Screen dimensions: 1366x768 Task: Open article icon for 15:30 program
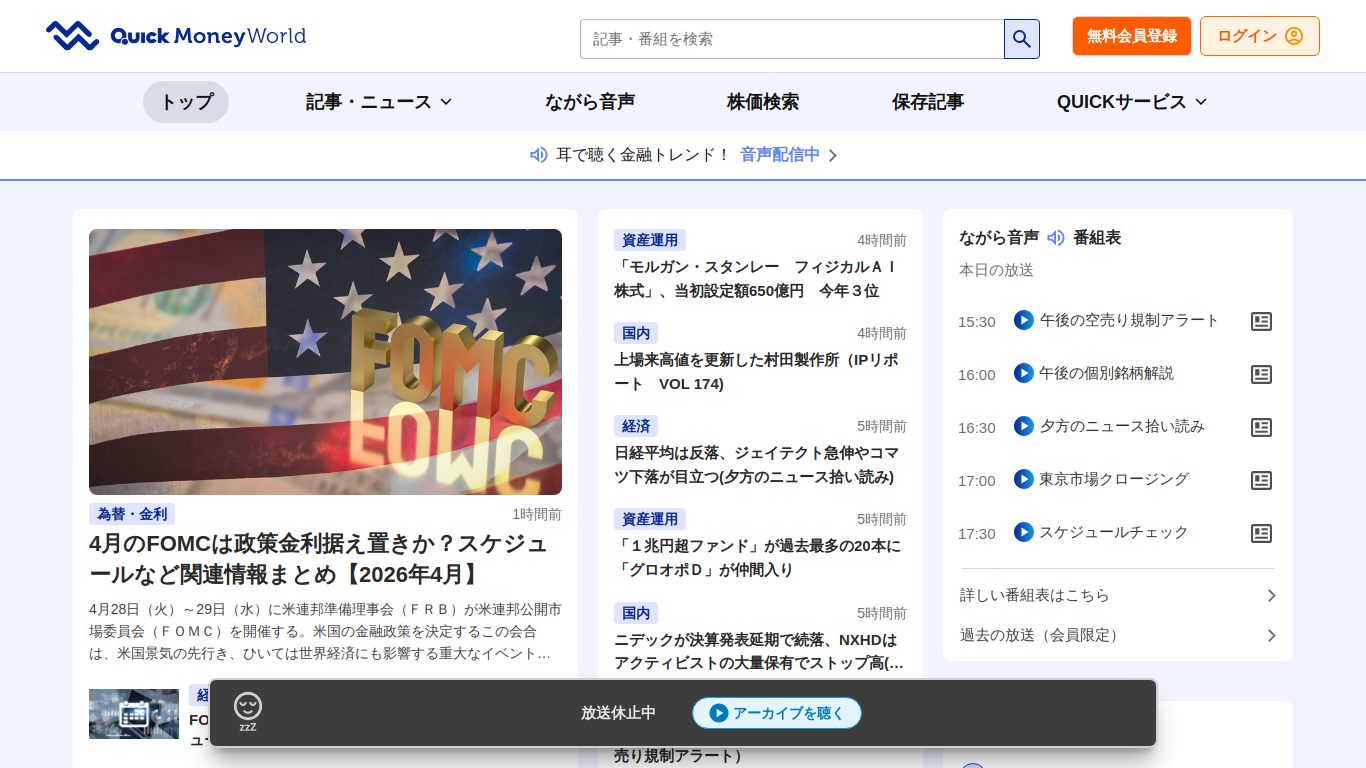pos(1262,321)
